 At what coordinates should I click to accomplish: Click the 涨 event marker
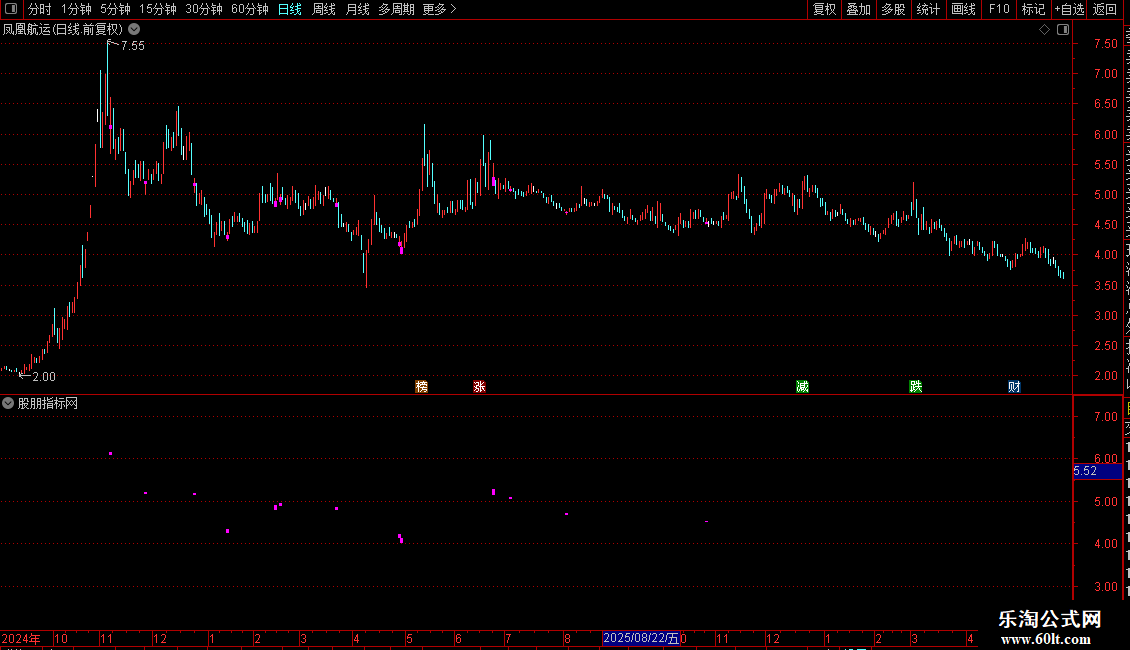pos(479,387)
